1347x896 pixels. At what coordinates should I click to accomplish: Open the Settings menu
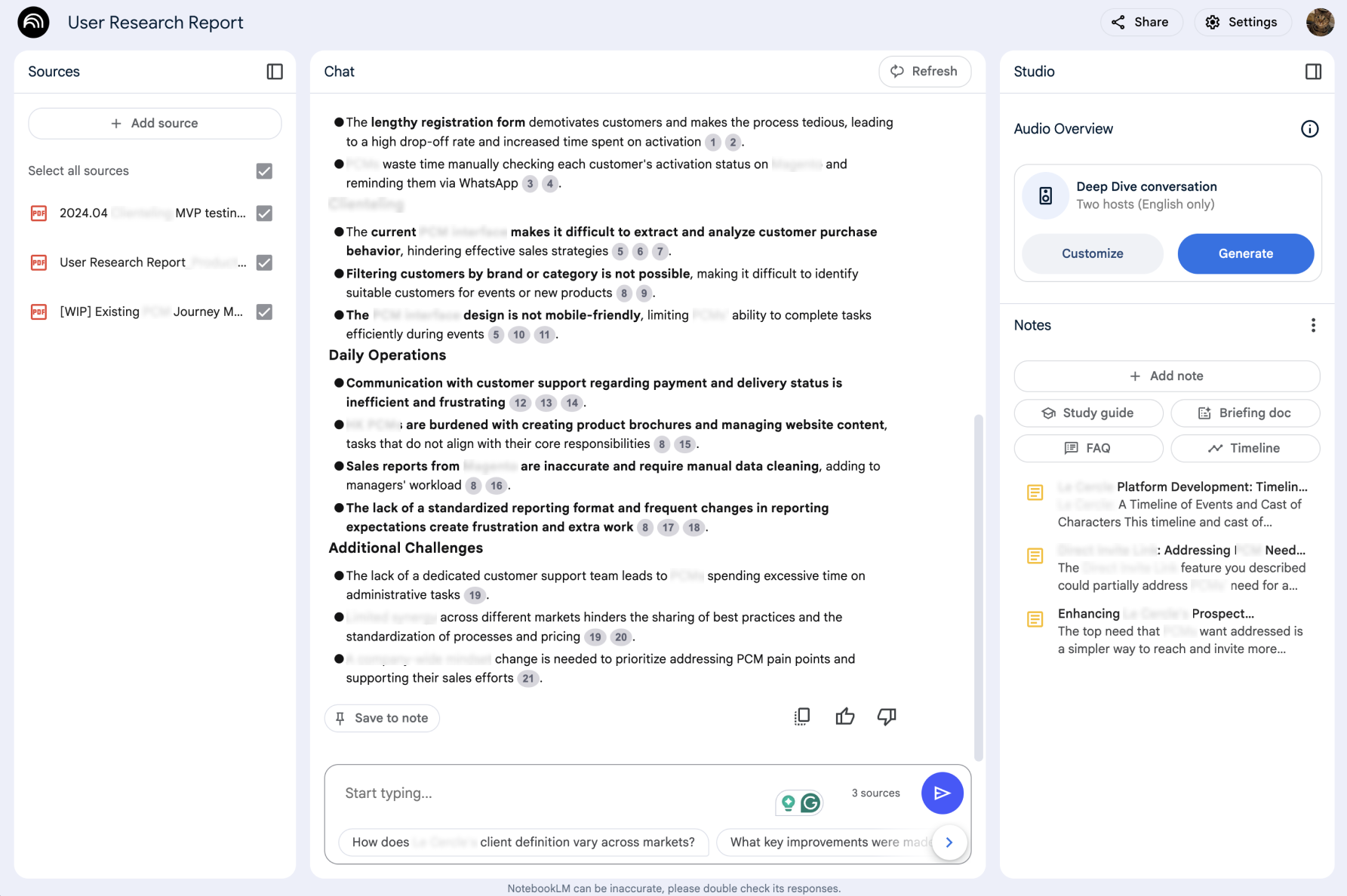1241,23
